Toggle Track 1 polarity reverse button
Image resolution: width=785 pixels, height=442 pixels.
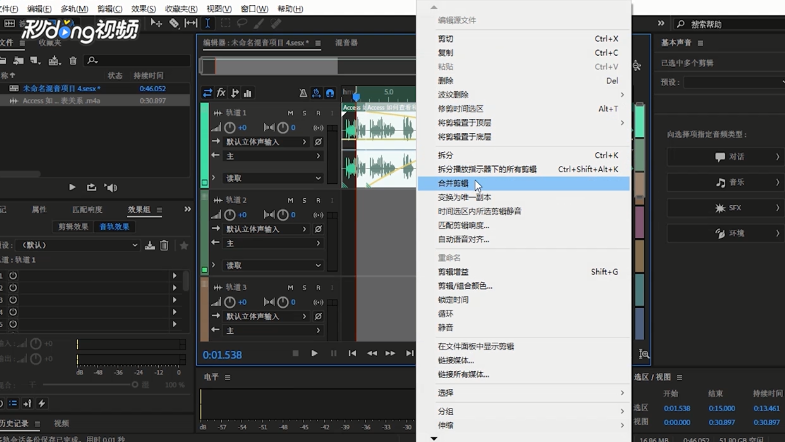pos(318,142)
